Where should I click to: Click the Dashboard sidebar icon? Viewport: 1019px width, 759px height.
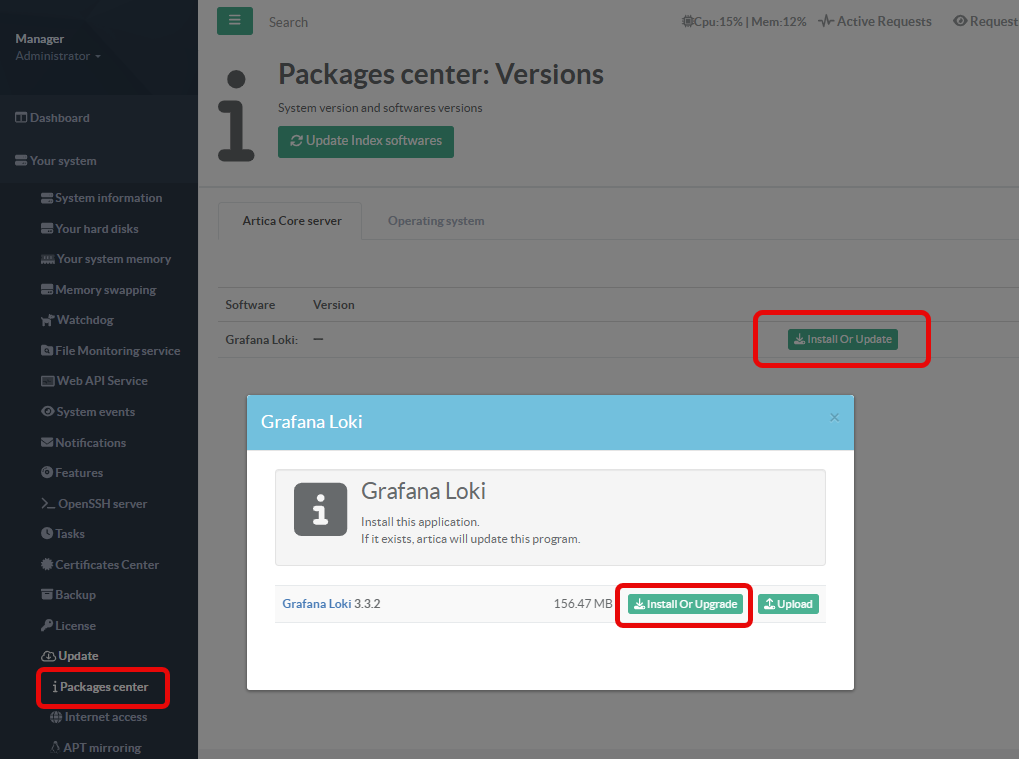point(21,118)
